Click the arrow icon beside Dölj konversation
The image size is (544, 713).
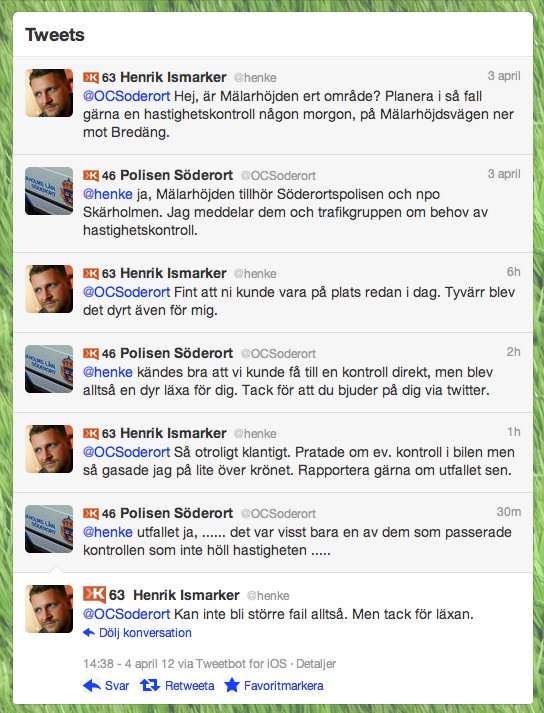[89, 633]
